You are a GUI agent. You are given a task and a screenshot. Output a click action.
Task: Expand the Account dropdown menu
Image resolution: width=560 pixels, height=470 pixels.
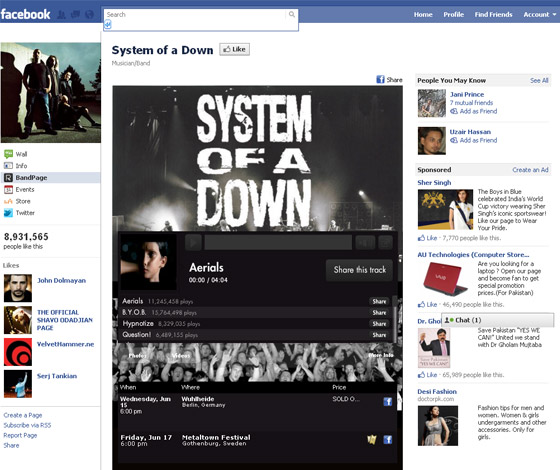pyautogui.click(x=540, y=15)
